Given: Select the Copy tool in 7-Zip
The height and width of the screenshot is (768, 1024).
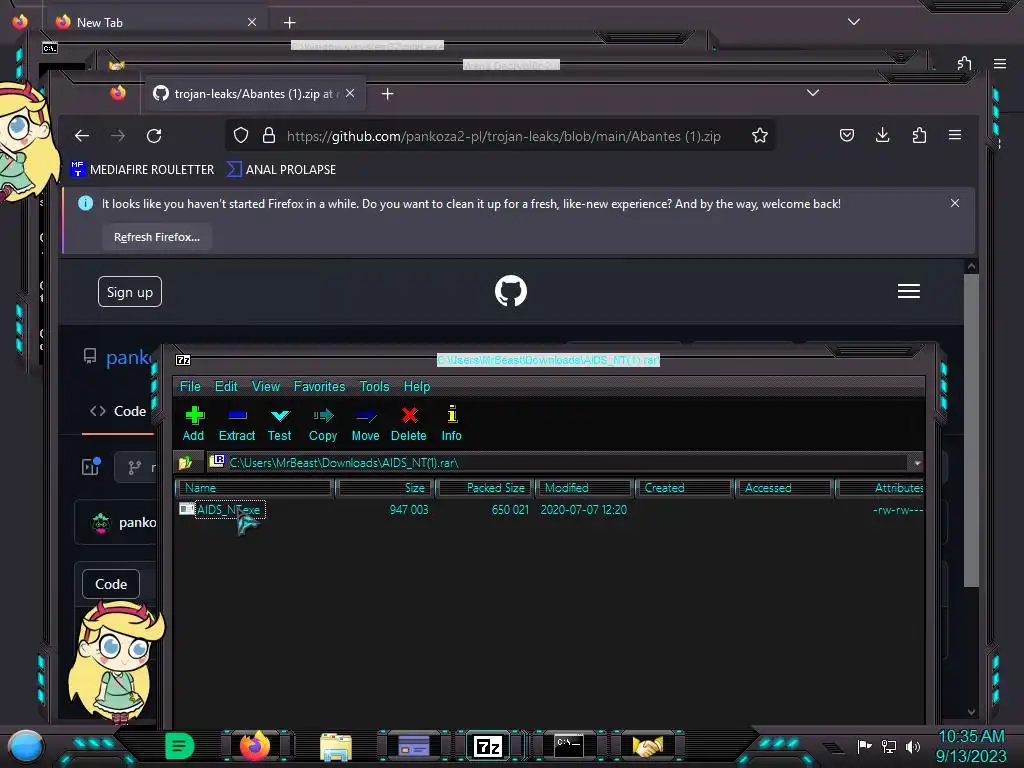Looking at the screenshot, I should 323,423.
